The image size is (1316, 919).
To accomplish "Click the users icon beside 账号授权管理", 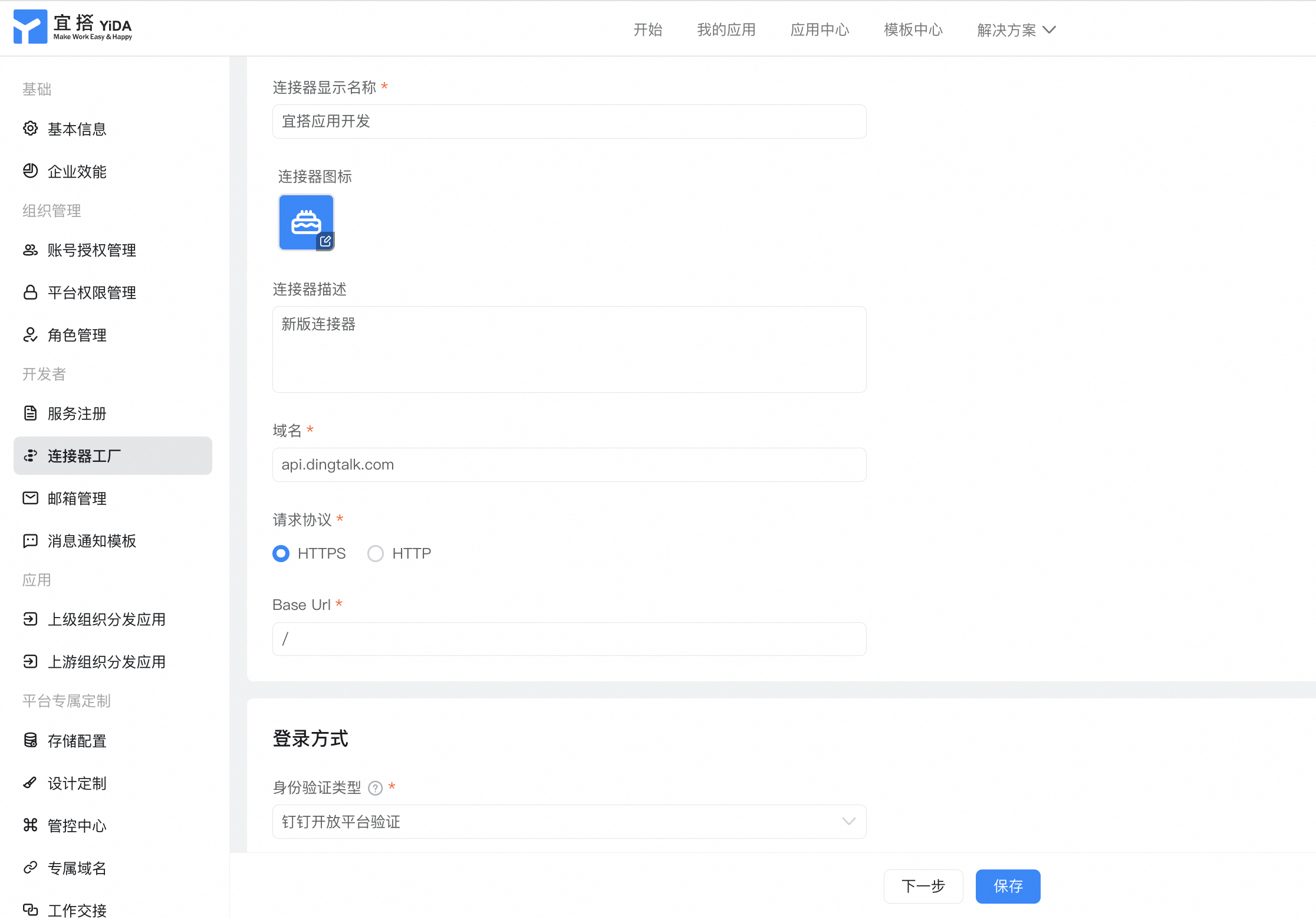I will pyautogui.click(x=30, y=250).
